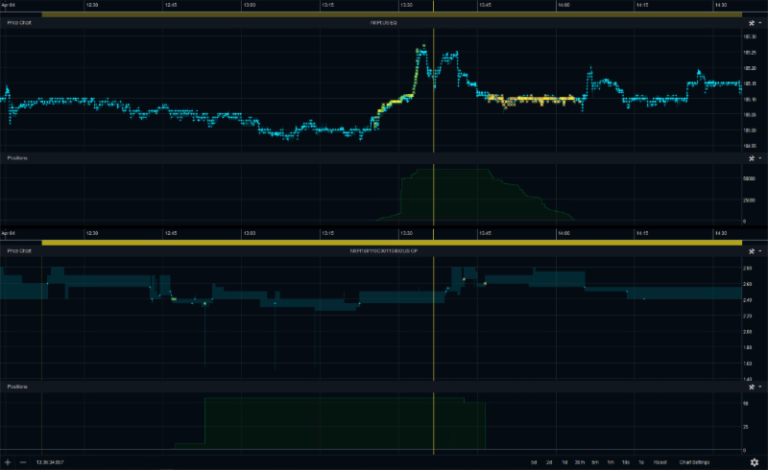Click the tools icon on lower Positions panel header

(751, 386)
